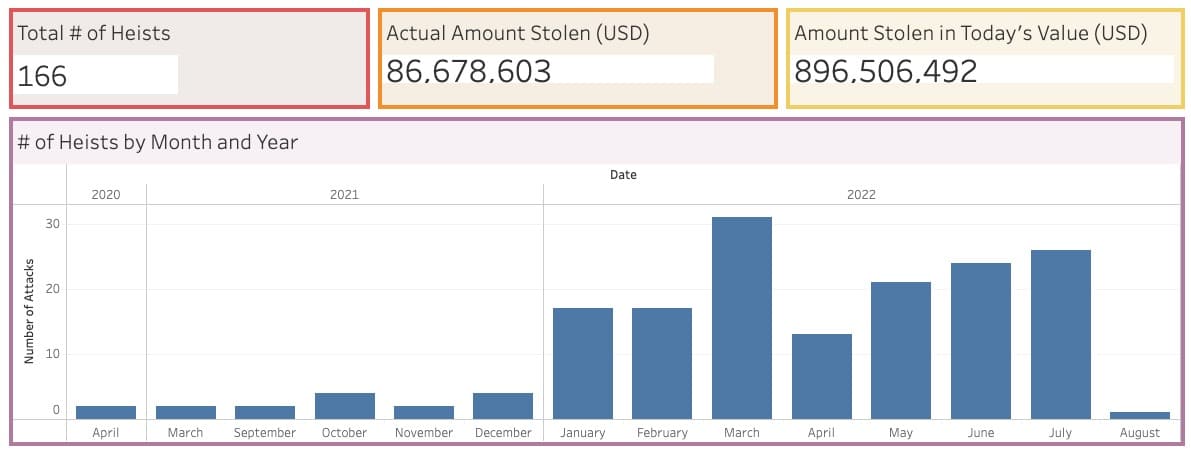Select the March 2022 bar
Viewport: 1191px width, 452px height.
[x=741, y=318]
